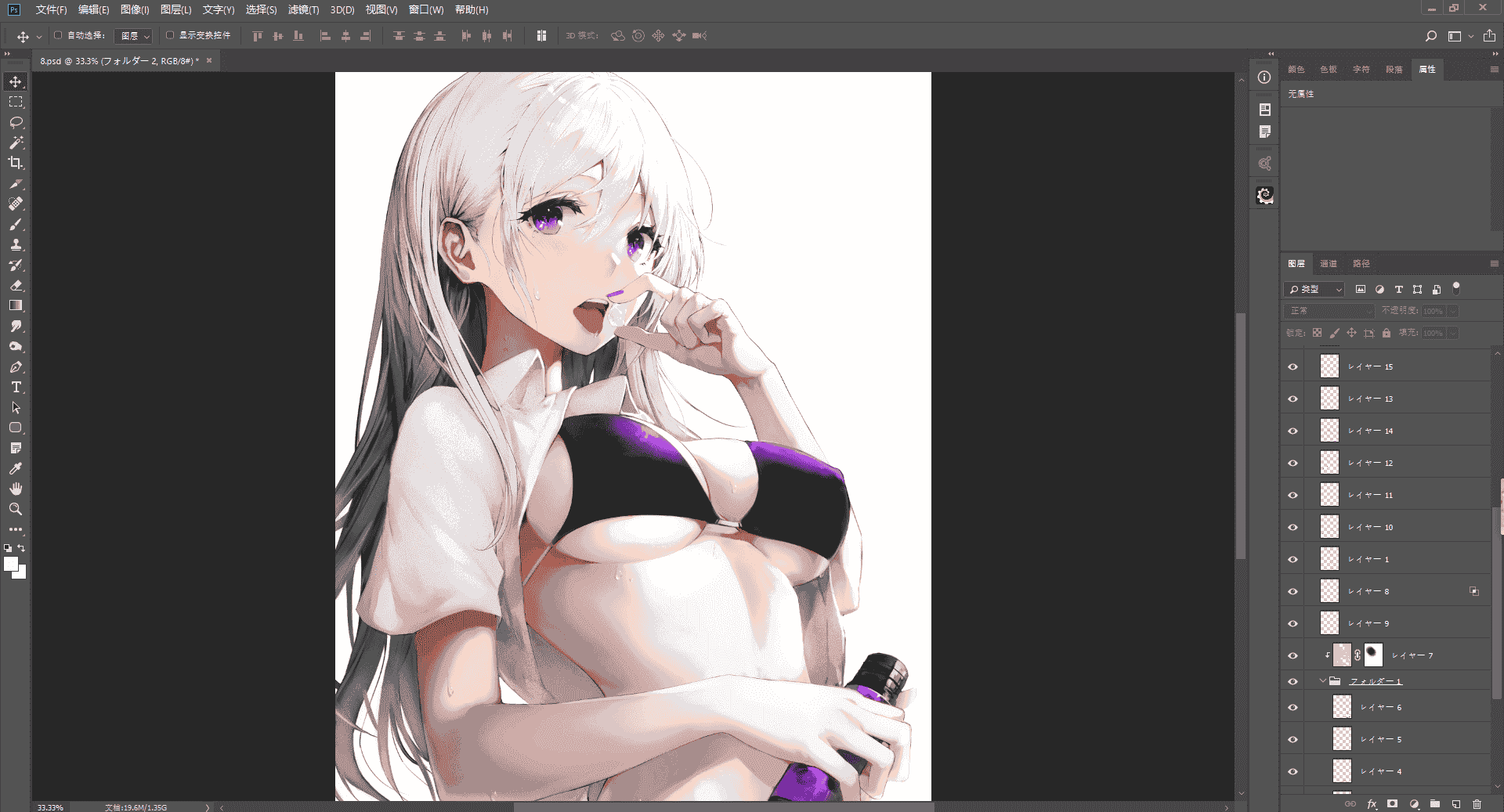Open the layer filter type dropdown
This screenshot has width=1504, height=812.
point(1314,289)
